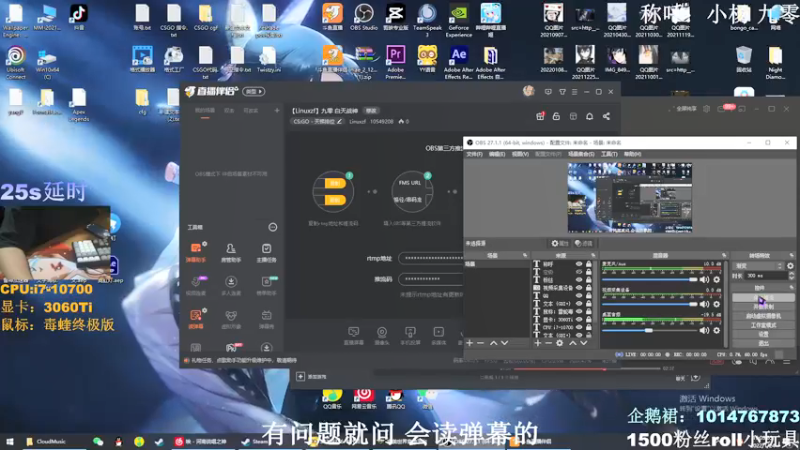This screenshot has width=800, height=450.
Task: Open transition properties gear in OBS
Action: tap(790, 266)
